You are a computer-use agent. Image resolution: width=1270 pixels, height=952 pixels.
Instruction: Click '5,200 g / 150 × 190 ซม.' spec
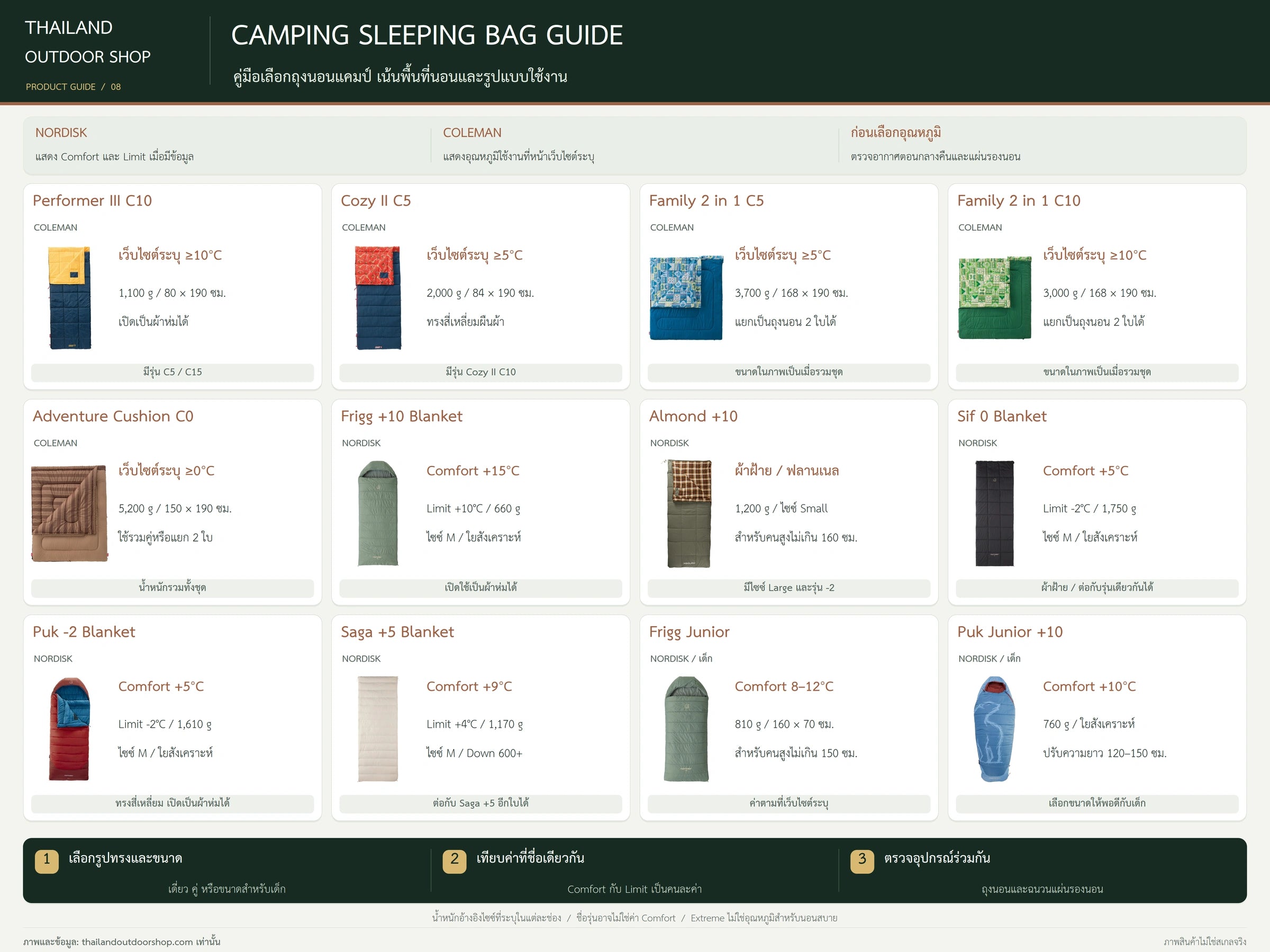point(175,508)
